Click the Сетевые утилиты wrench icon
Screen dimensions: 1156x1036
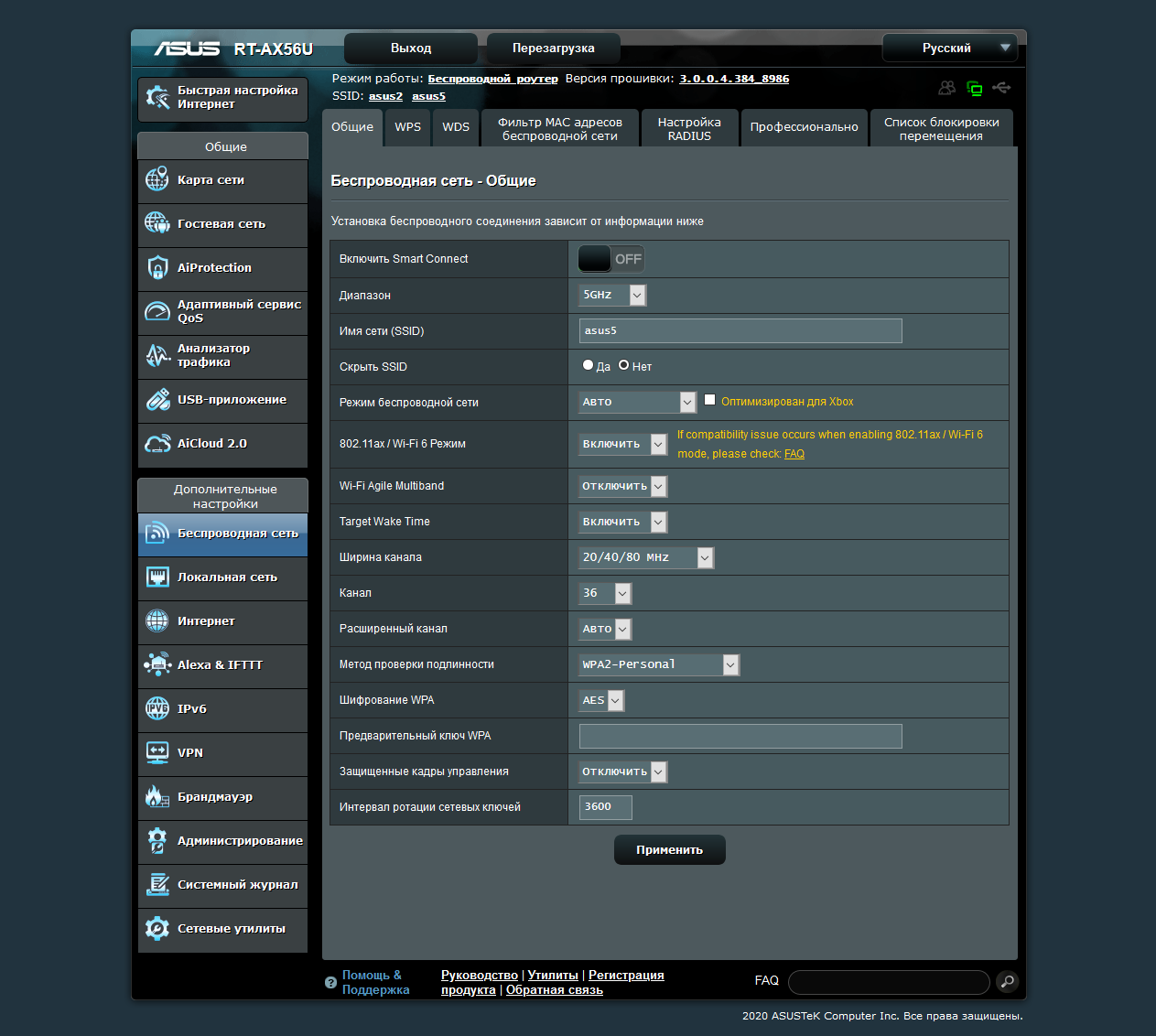click(x=157, y=928)
